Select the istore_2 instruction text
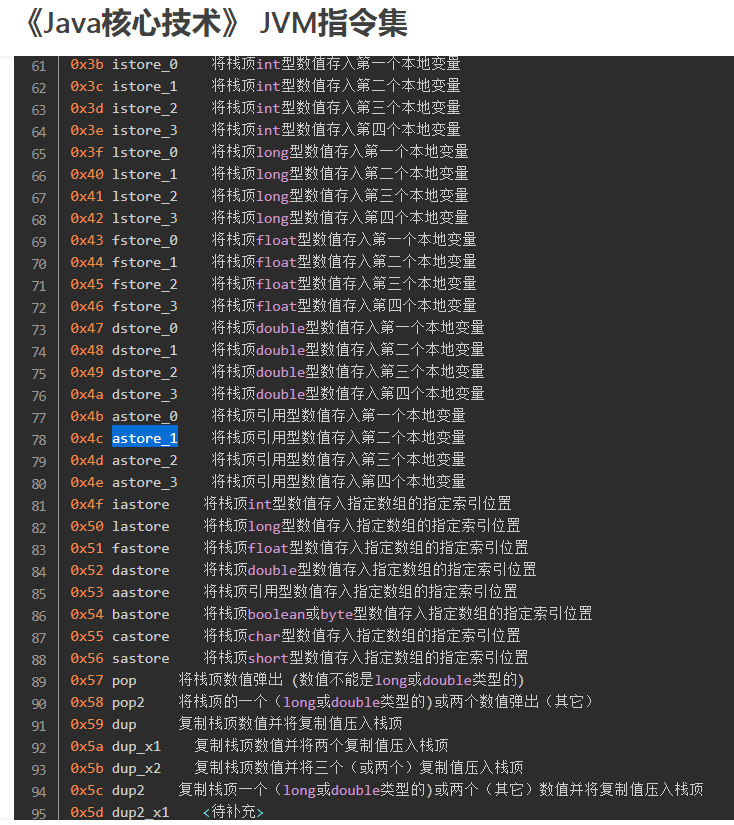The height and width of the screenshot is (825, 734). [145, 108]
